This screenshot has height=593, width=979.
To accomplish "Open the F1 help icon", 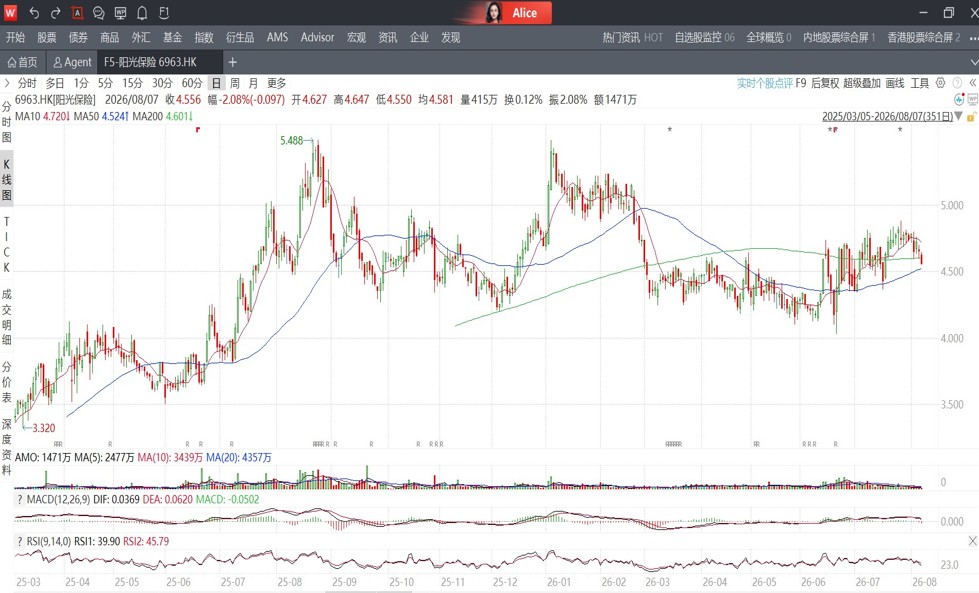I will (x=164, y=12).
